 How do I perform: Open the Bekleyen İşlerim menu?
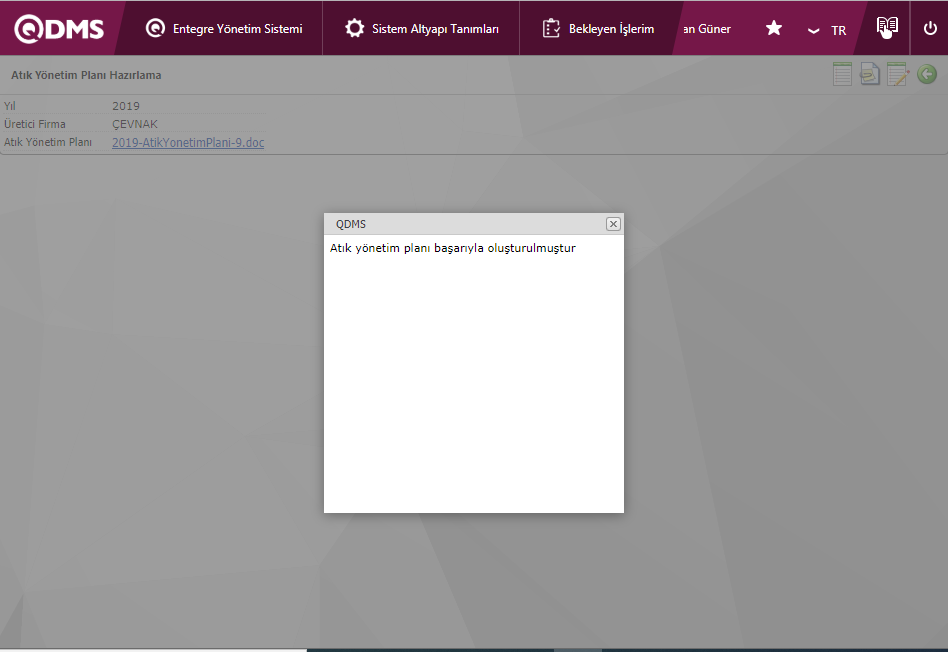point(598,28)
